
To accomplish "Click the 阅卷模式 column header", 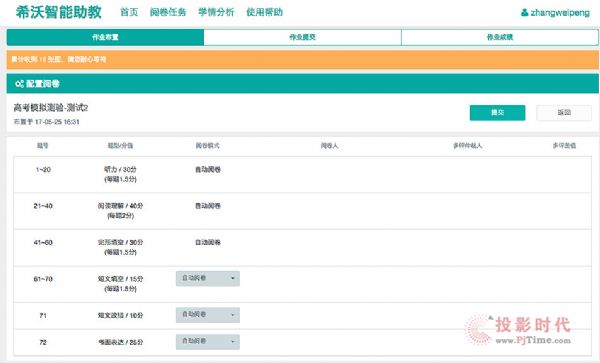I will (208, 146).
